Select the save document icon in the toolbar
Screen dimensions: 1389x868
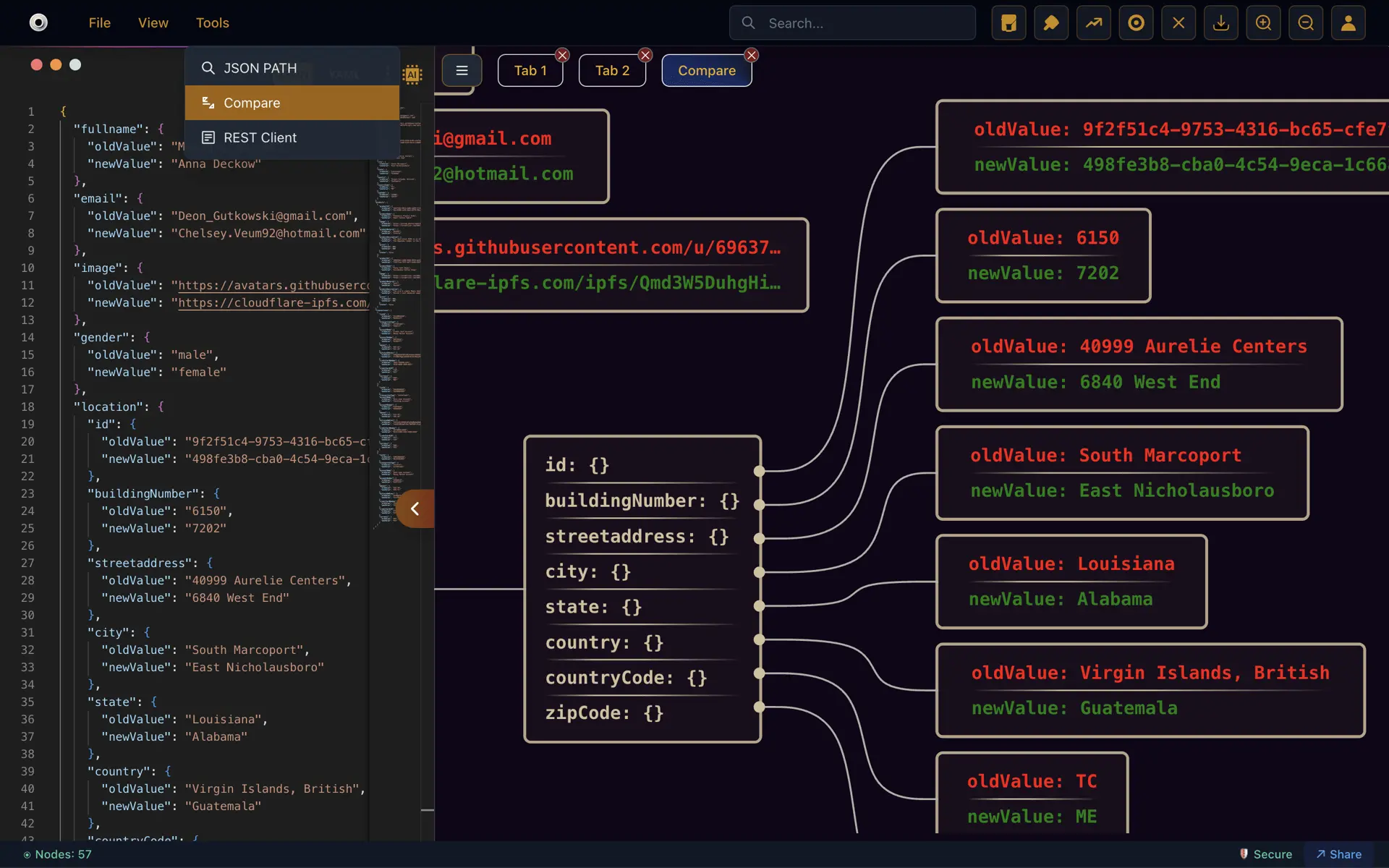(x=1008, y=22)
